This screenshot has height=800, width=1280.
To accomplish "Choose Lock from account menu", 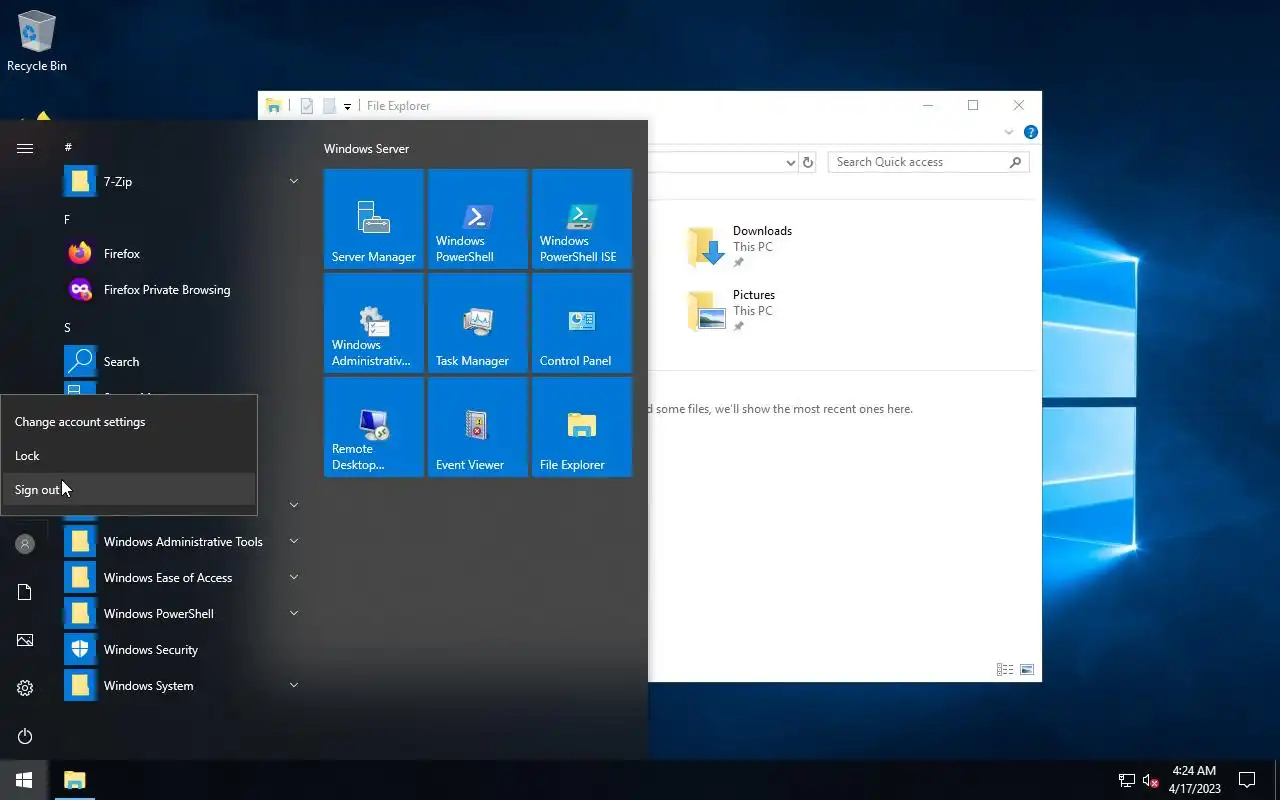I will (x=129, y=456).
